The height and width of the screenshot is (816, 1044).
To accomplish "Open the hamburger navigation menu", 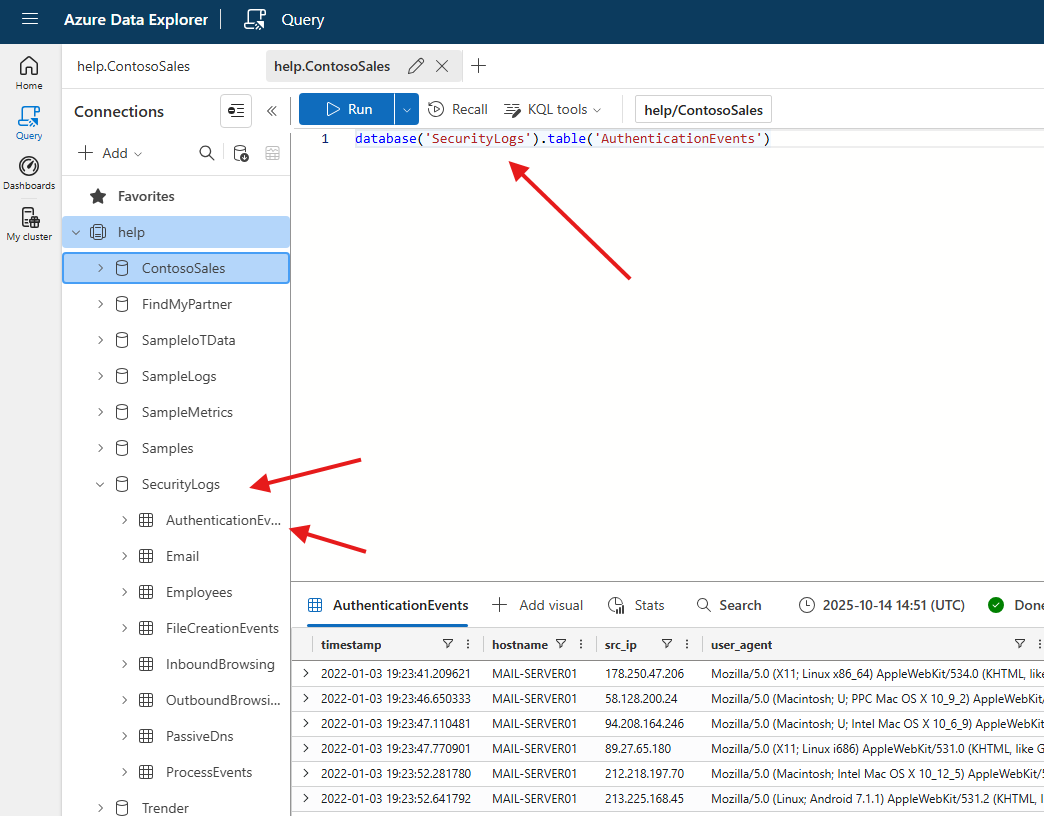I will [x=29, y=20].
